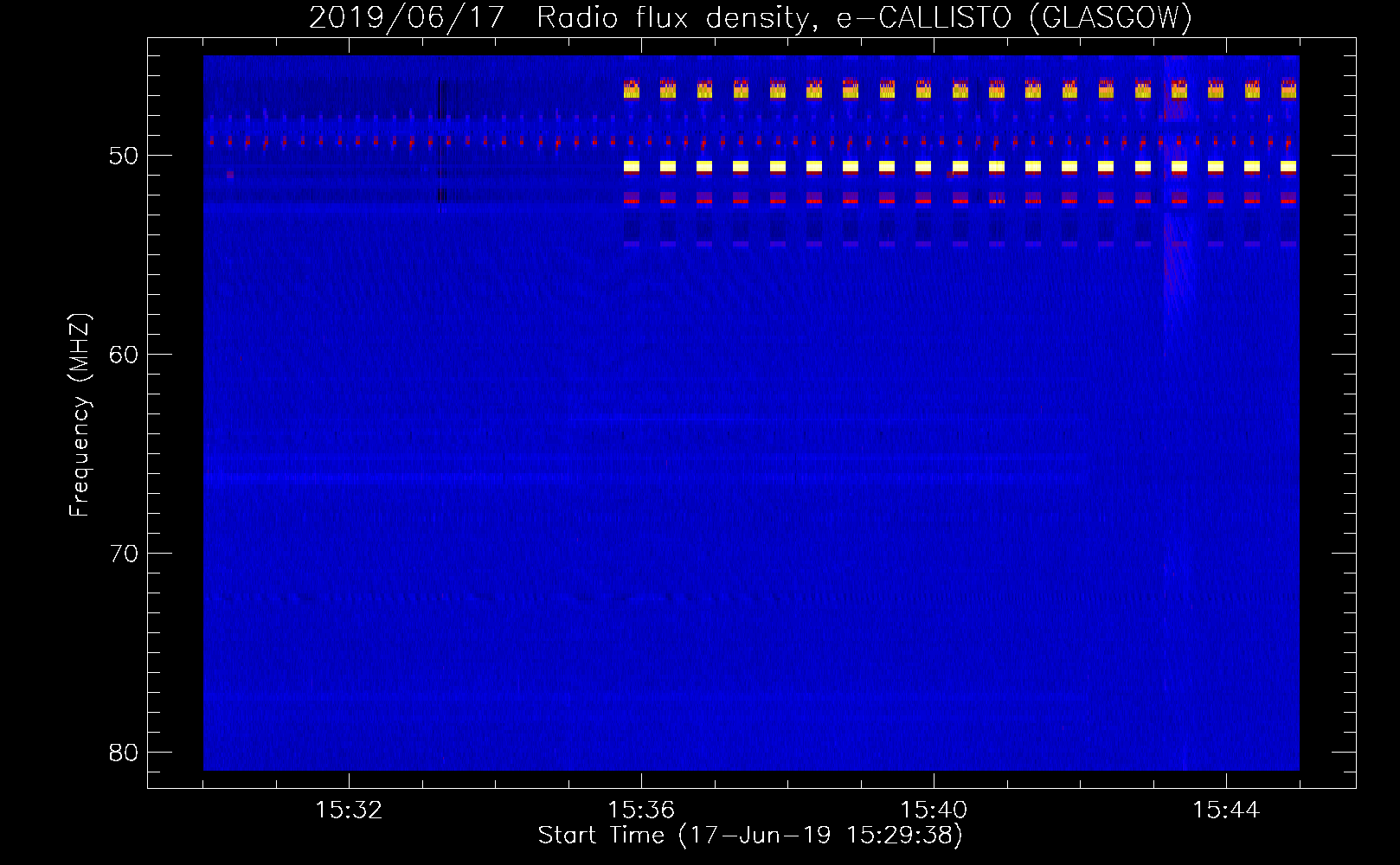This screenshot has width=1400, height=865.
Task: Select the 60 frequency tick label
Action: pos(124,355)
